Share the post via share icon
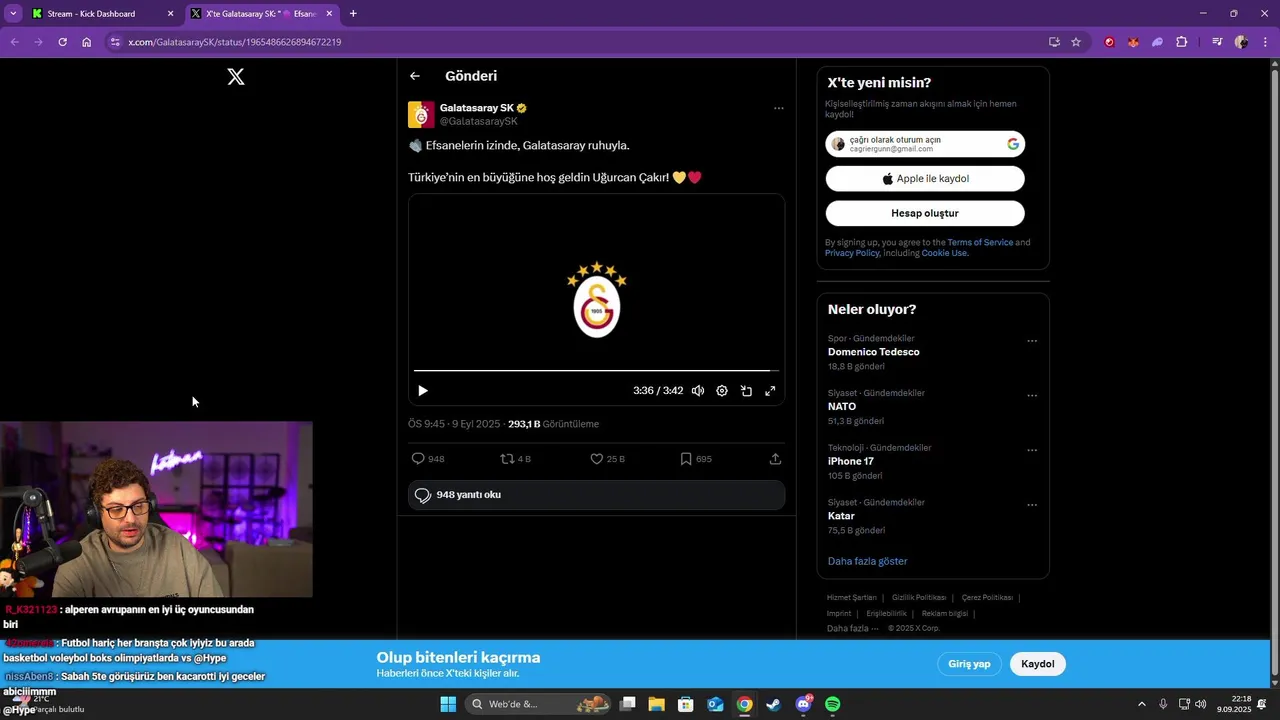 775,459
